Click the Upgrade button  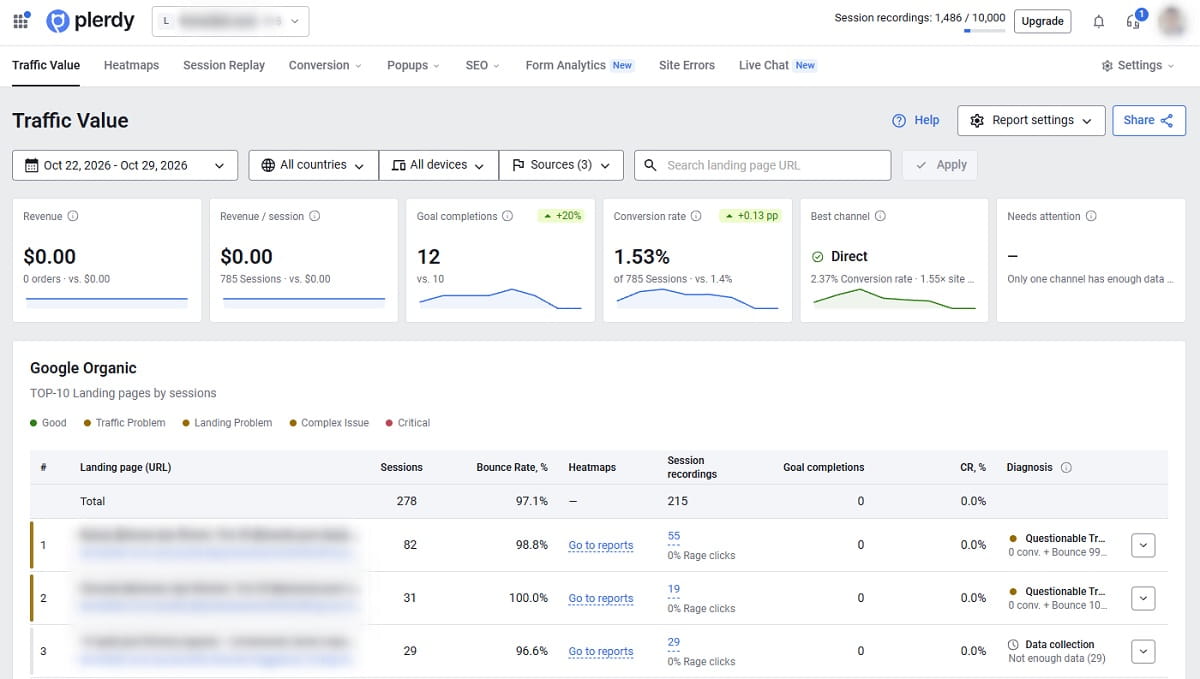point(1042,21)
